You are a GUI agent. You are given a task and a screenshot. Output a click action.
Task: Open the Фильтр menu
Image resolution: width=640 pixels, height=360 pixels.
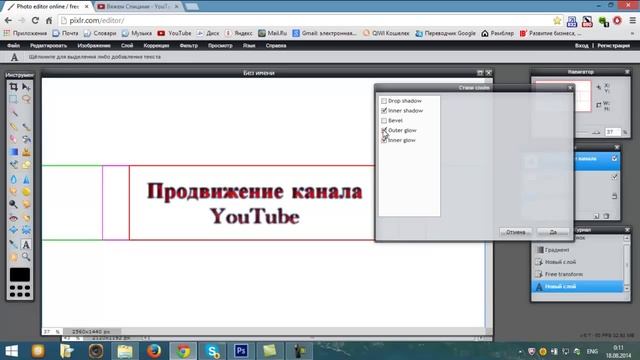(189, 46)
